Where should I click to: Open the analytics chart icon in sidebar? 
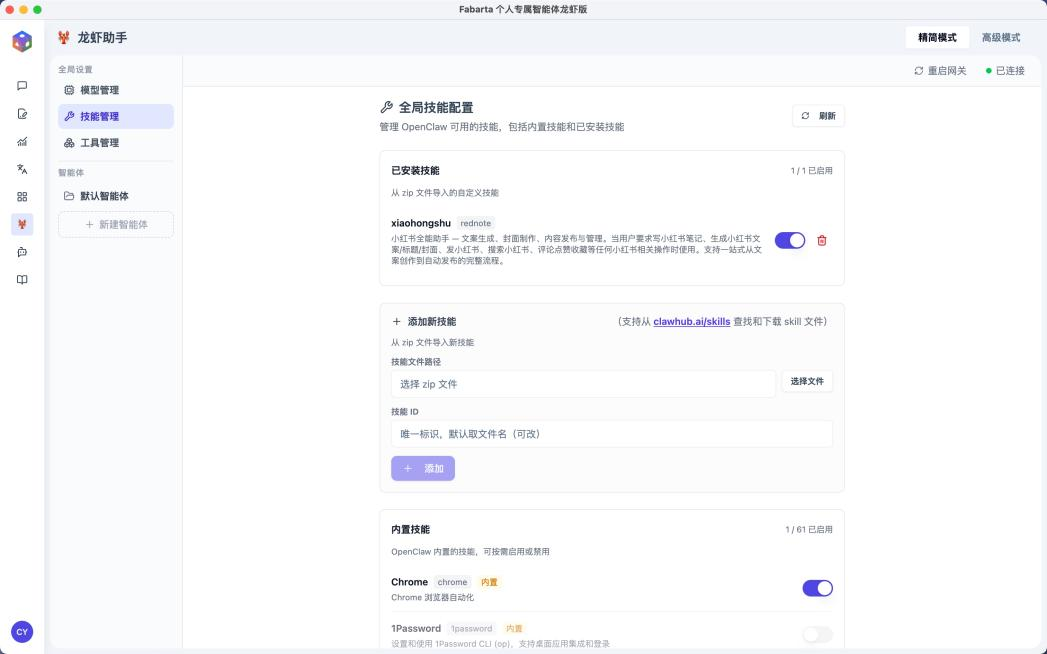click(22, 142)
